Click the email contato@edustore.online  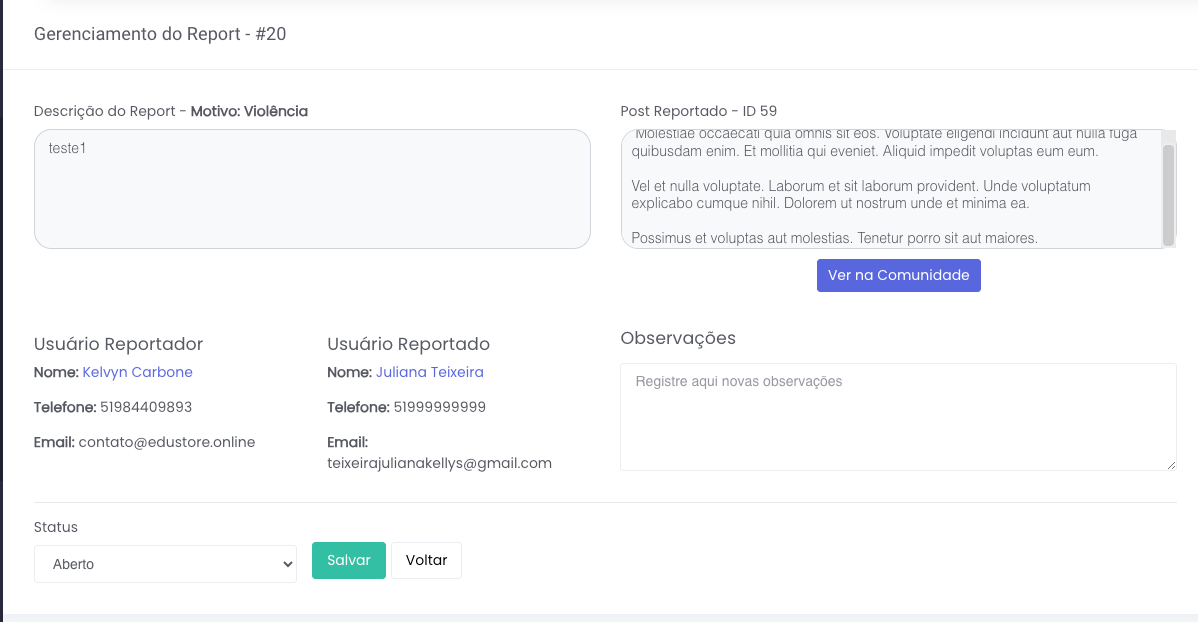click(x=167, y=442)
